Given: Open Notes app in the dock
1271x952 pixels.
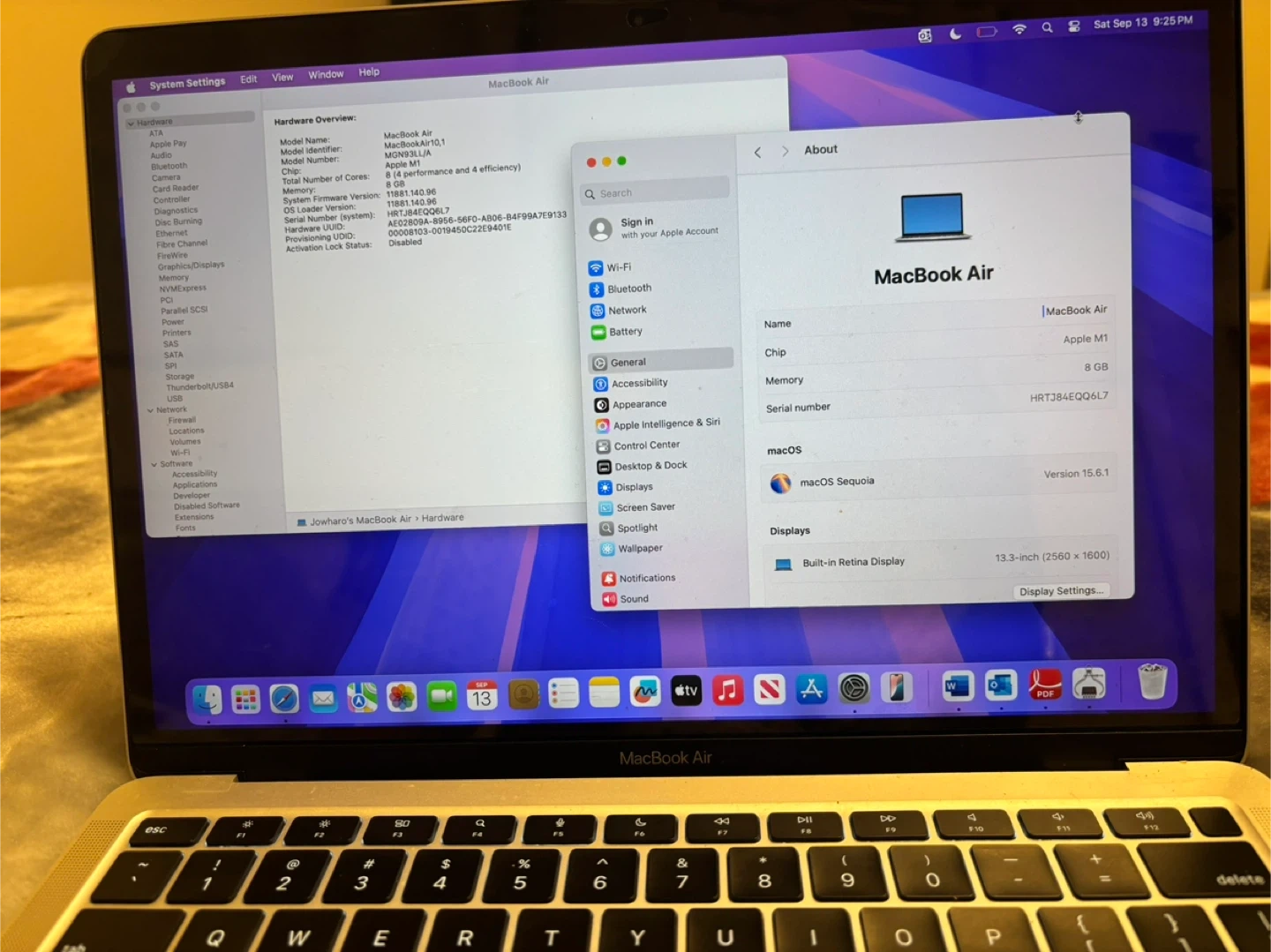Looking at the screenshot, I should [x=605, y=693].
